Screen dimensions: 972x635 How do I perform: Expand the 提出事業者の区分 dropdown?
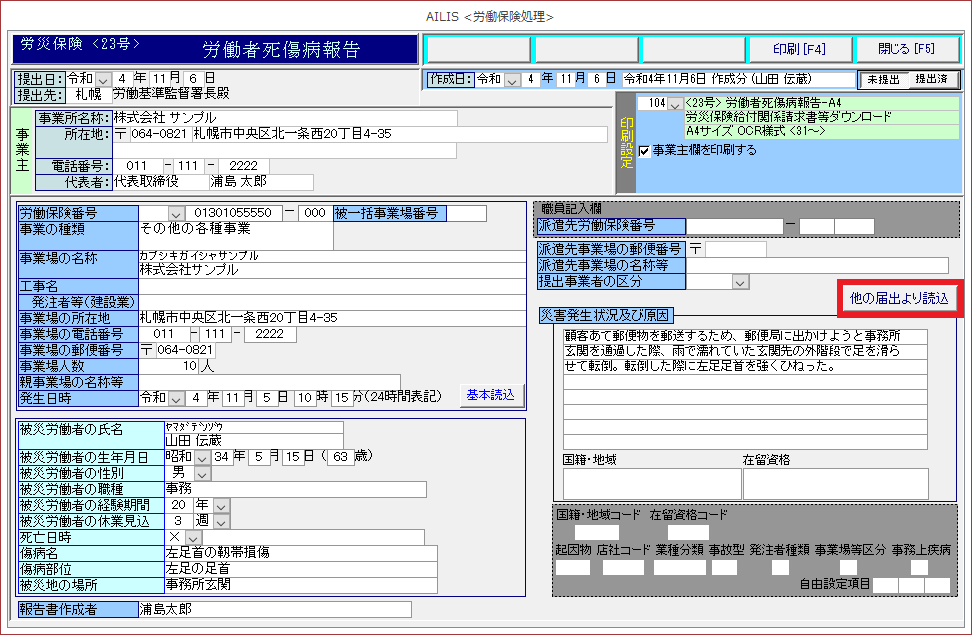[x=740, y=282]
